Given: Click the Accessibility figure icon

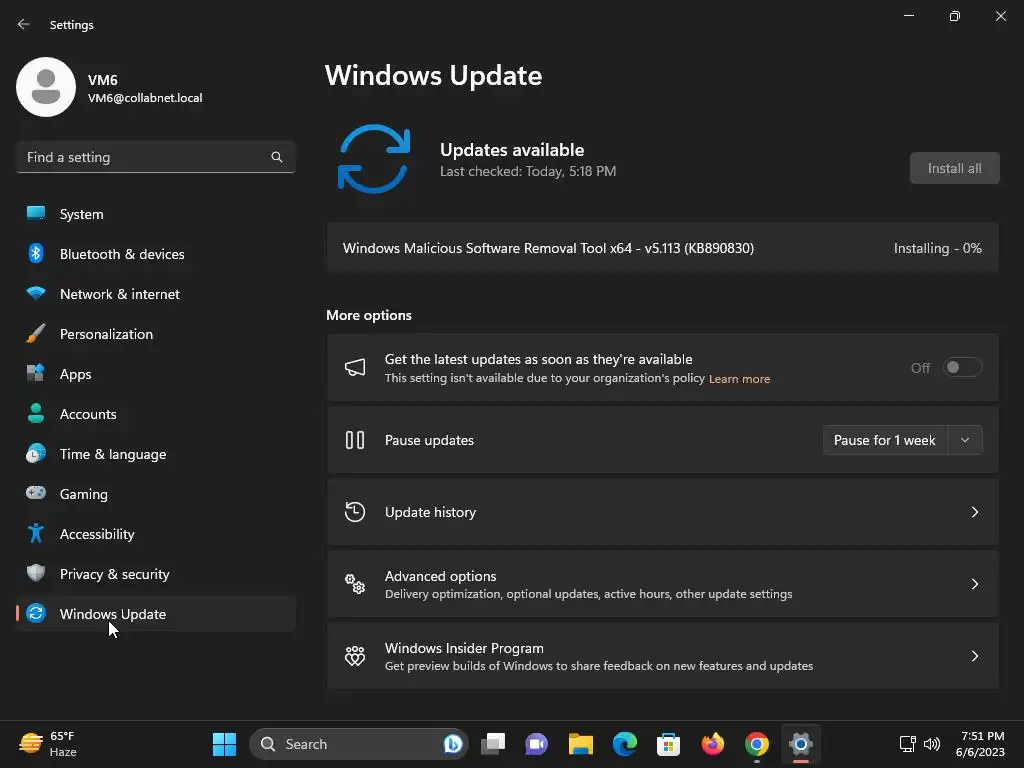Looking at the screenshot, I should coord(36,534).
